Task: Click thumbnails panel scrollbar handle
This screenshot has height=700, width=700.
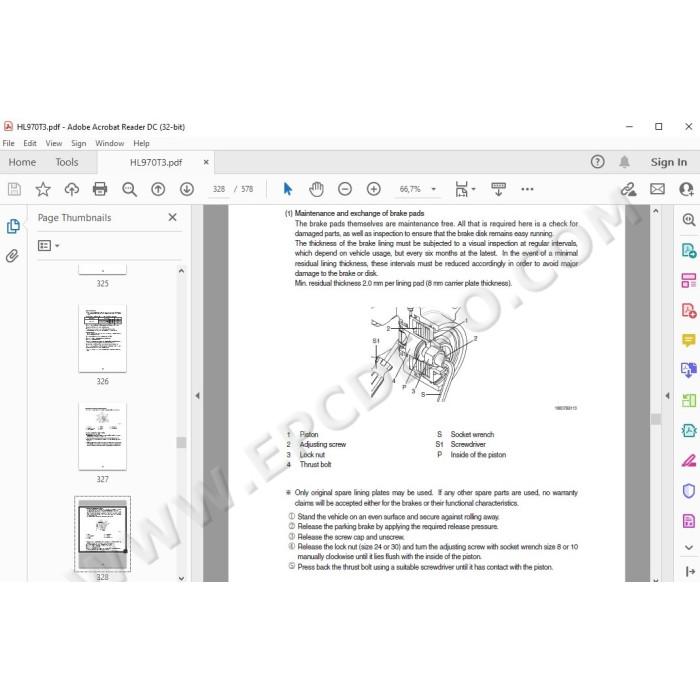Action: 181,442
